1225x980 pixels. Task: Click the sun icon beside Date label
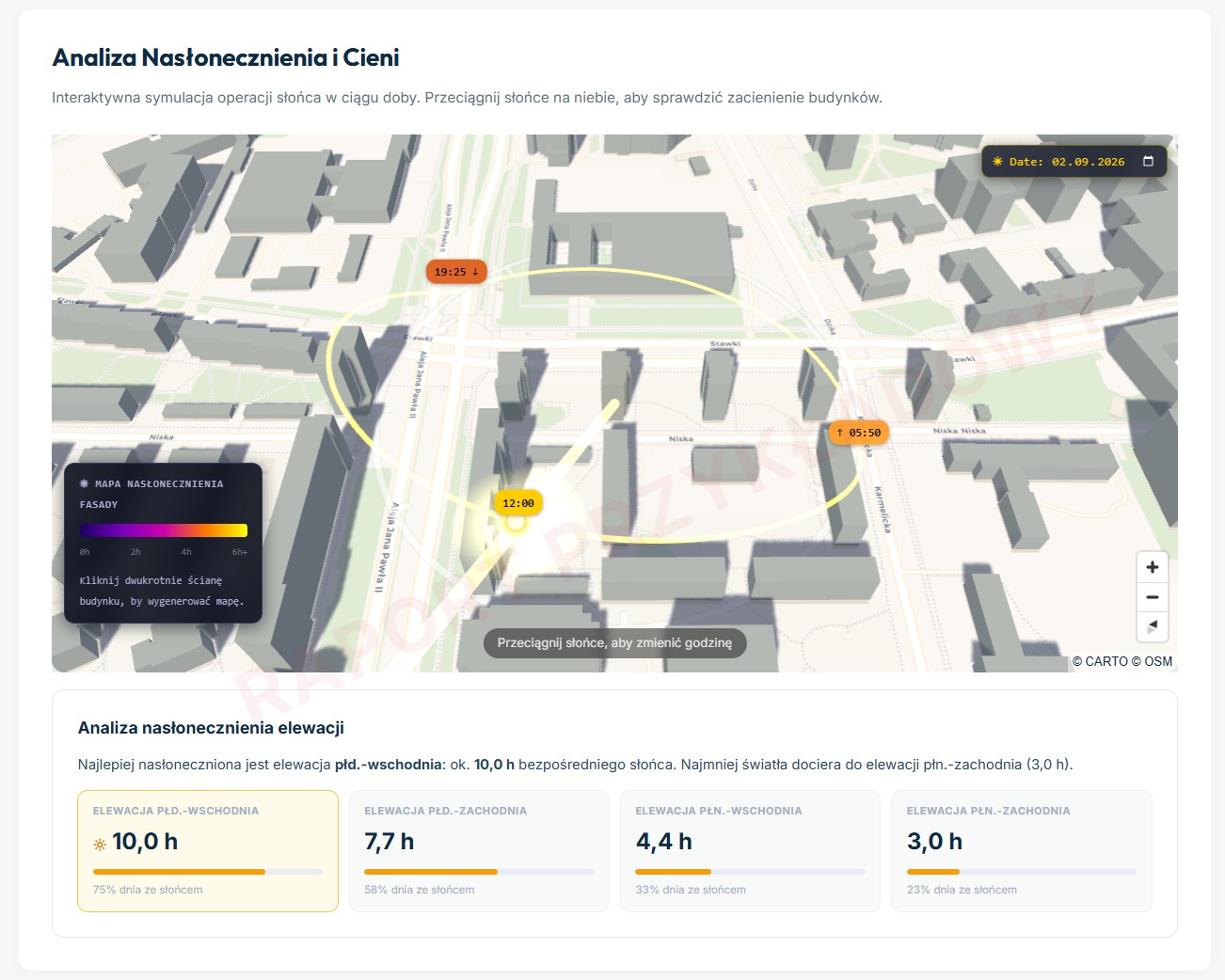tap(997, 162)
